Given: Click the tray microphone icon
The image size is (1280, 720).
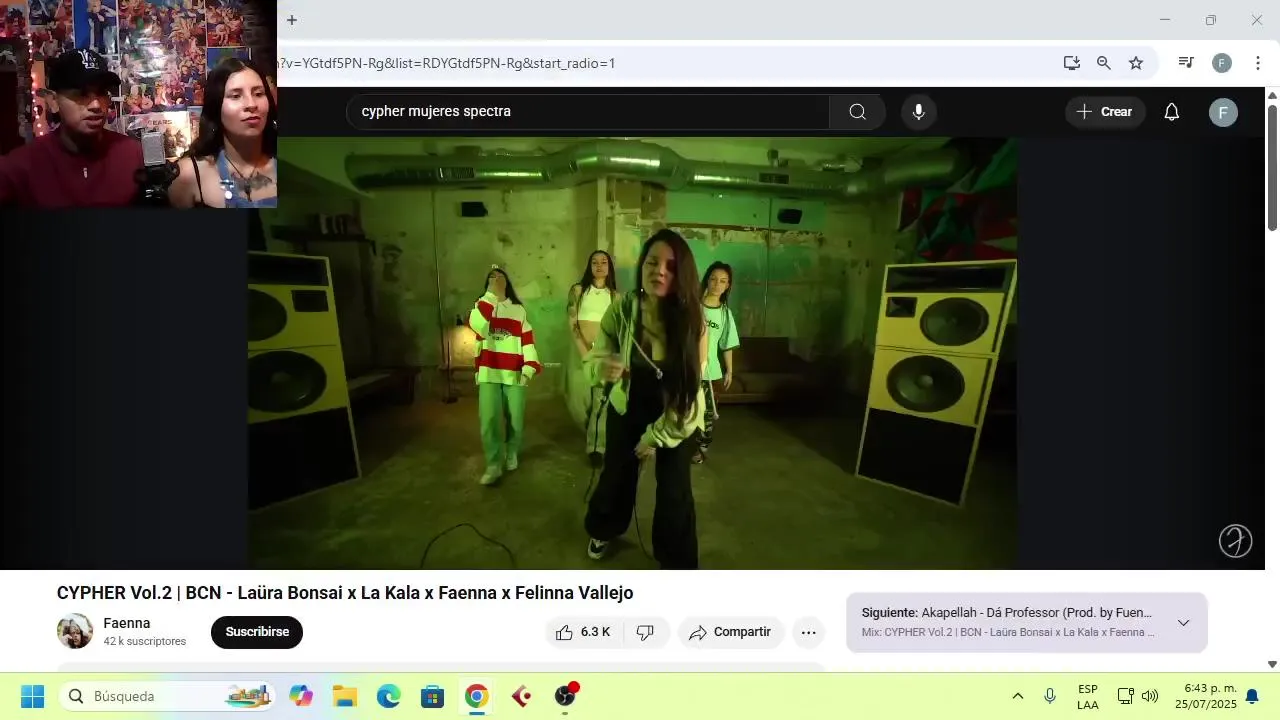Looking at the screenshot, I should pyautogui.click(x=1050, y=696).
